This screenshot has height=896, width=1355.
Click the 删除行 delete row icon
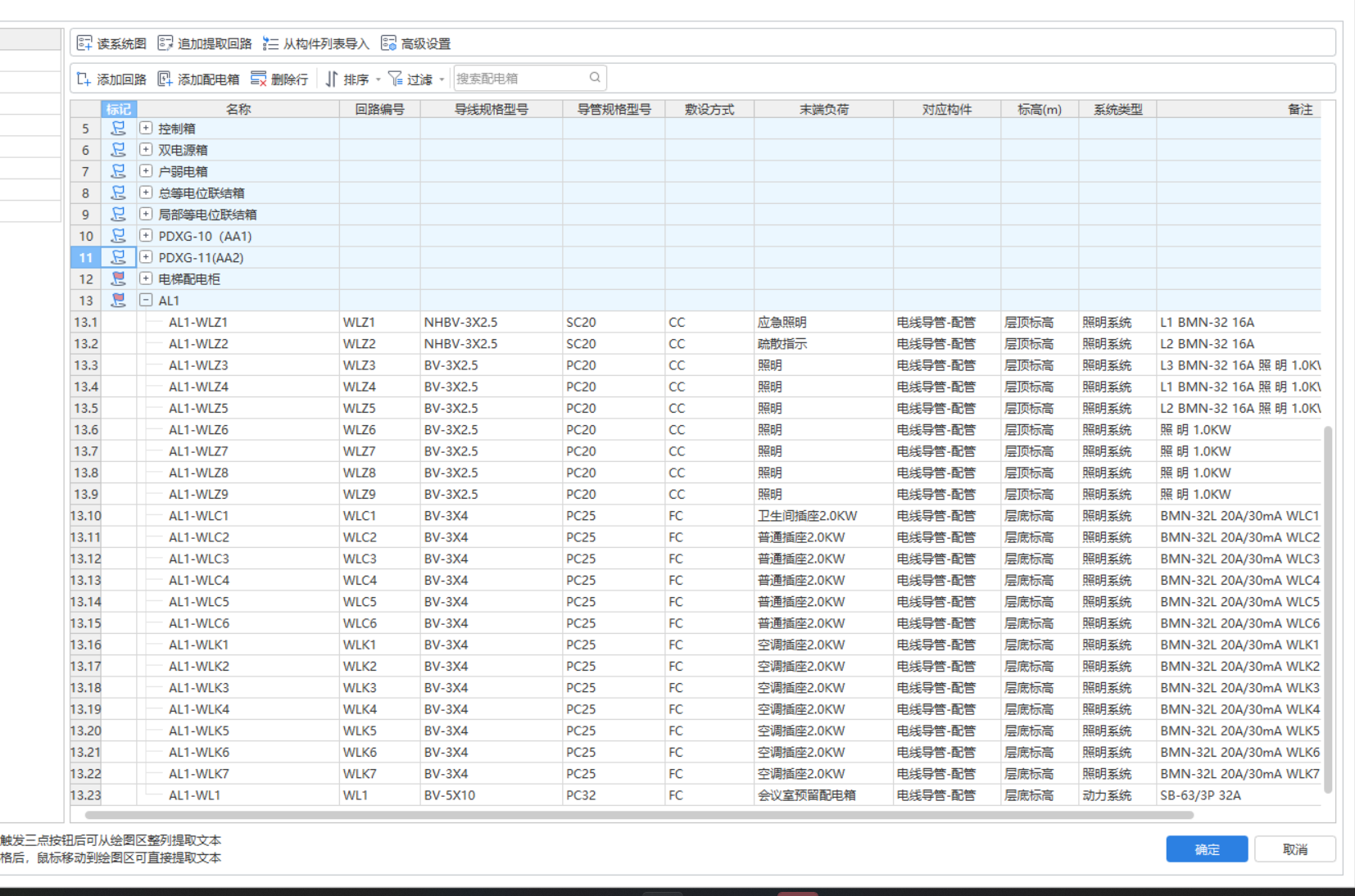click(258, 79)
